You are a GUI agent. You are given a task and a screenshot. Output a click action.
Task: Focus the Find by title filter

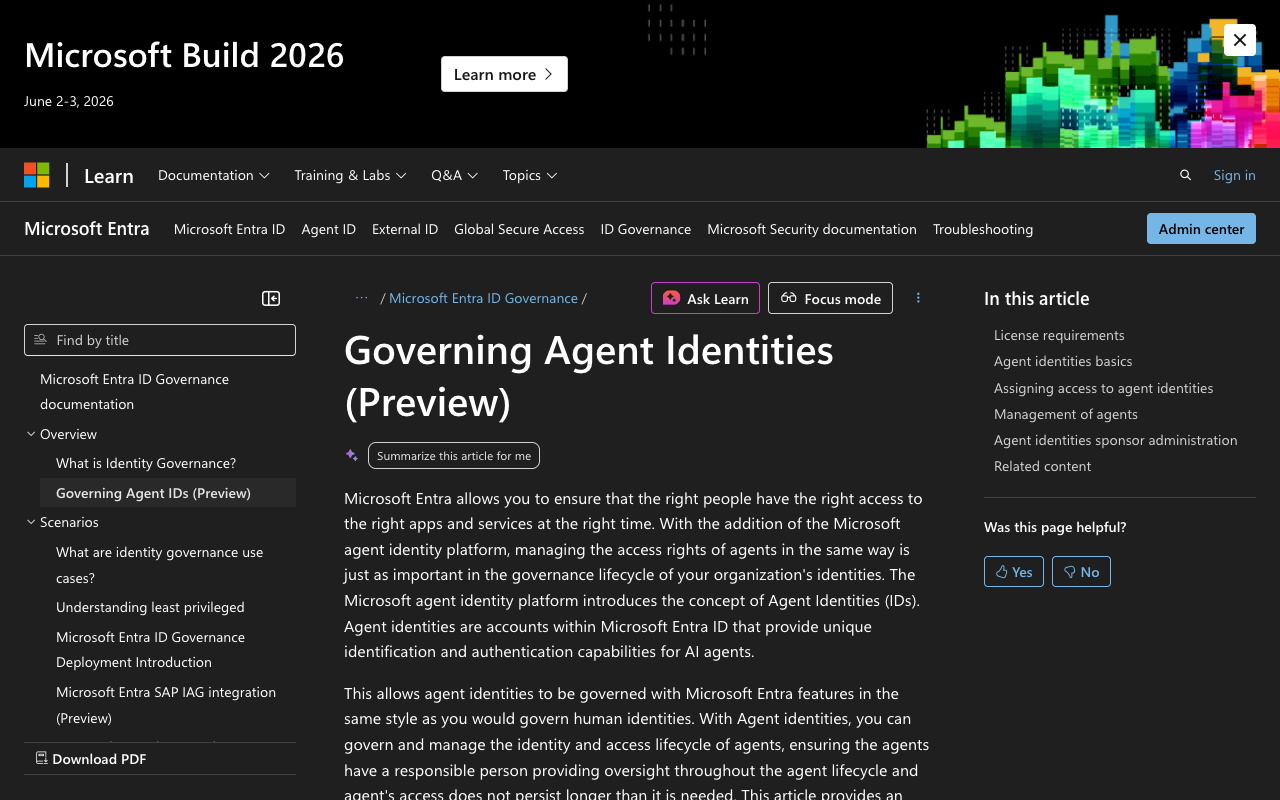click(x=160, y=340)
